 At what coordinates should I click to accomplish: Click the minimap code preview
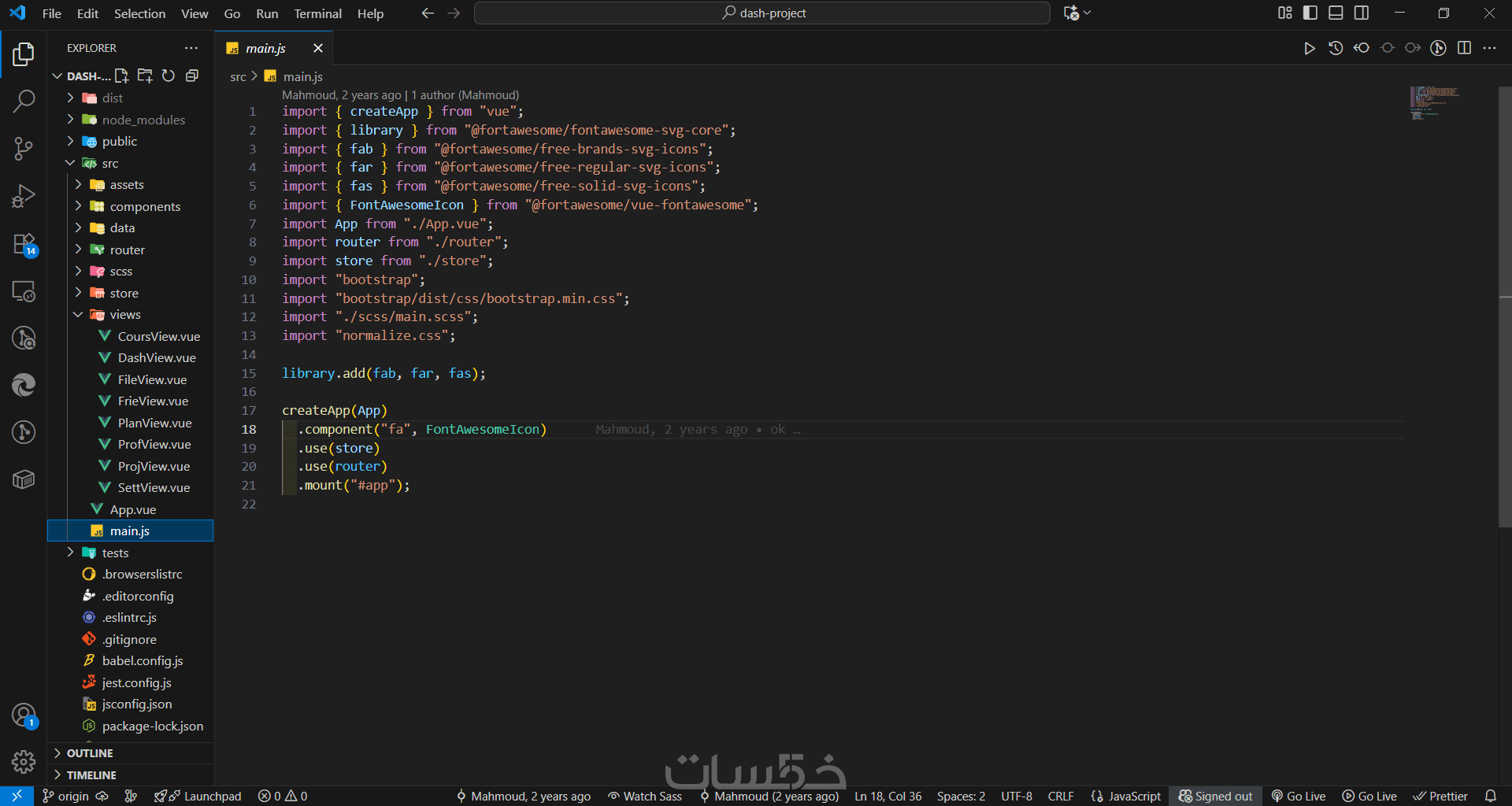[x=1435, y=102]
